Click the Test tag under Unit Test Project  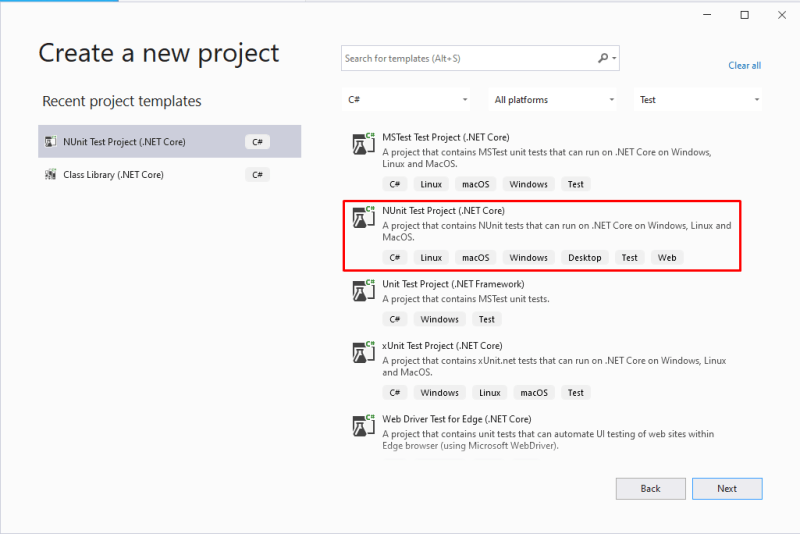[487, 319]
